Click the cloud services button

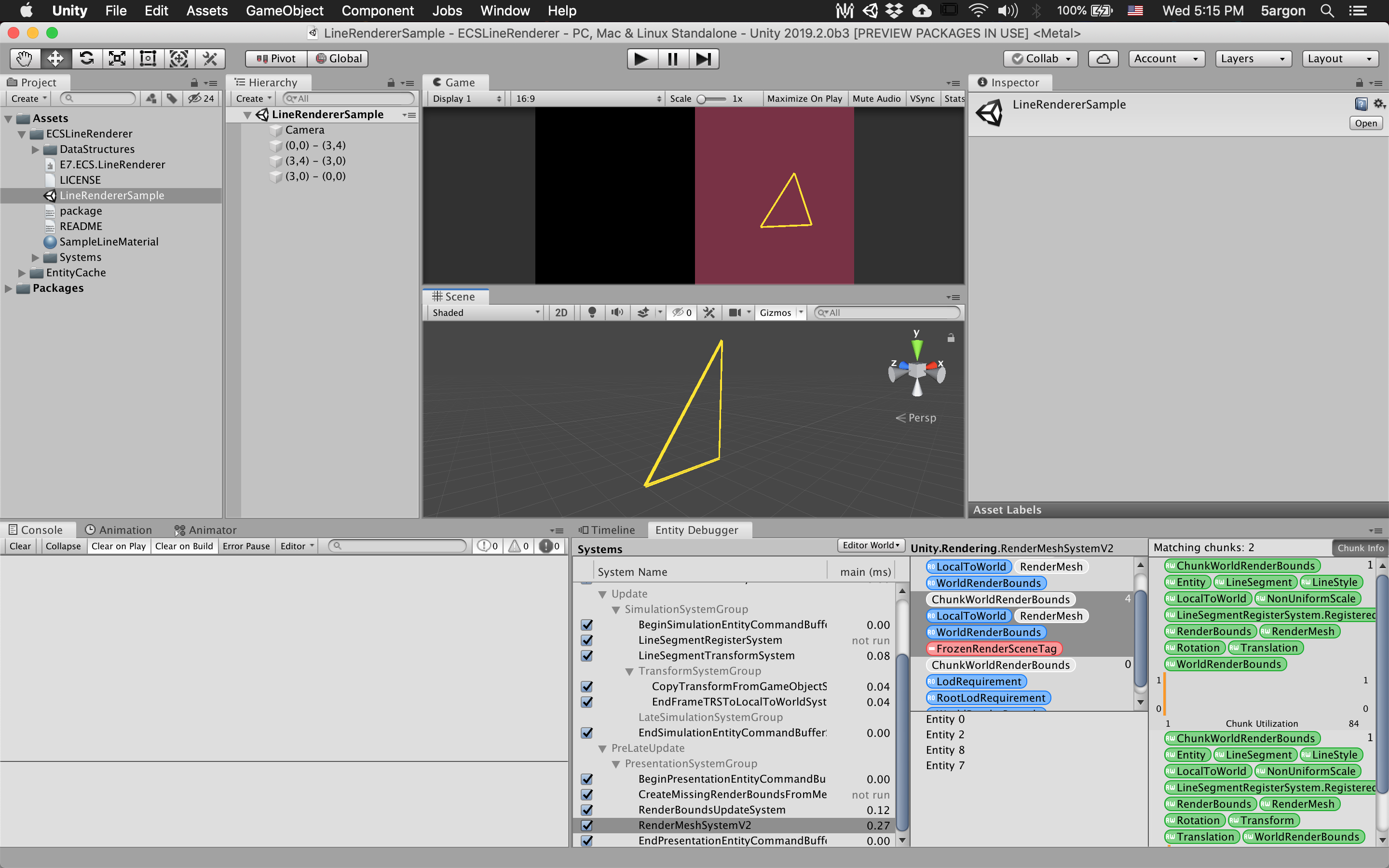coord(1103,58)
